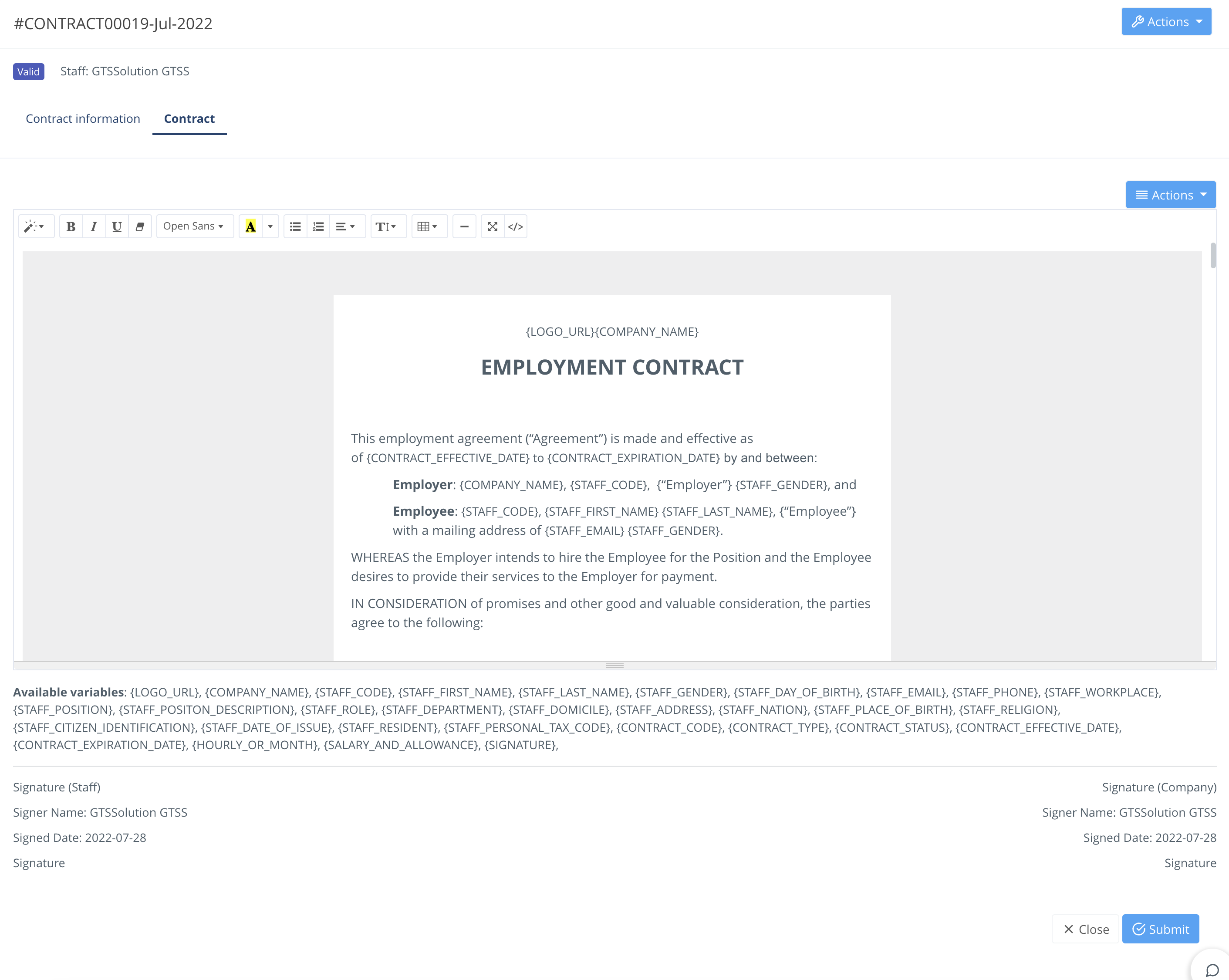This screenshot has width=1229, height=980.
Task: Apply the yellow highlight text color
Action: [x=250, y=226]
